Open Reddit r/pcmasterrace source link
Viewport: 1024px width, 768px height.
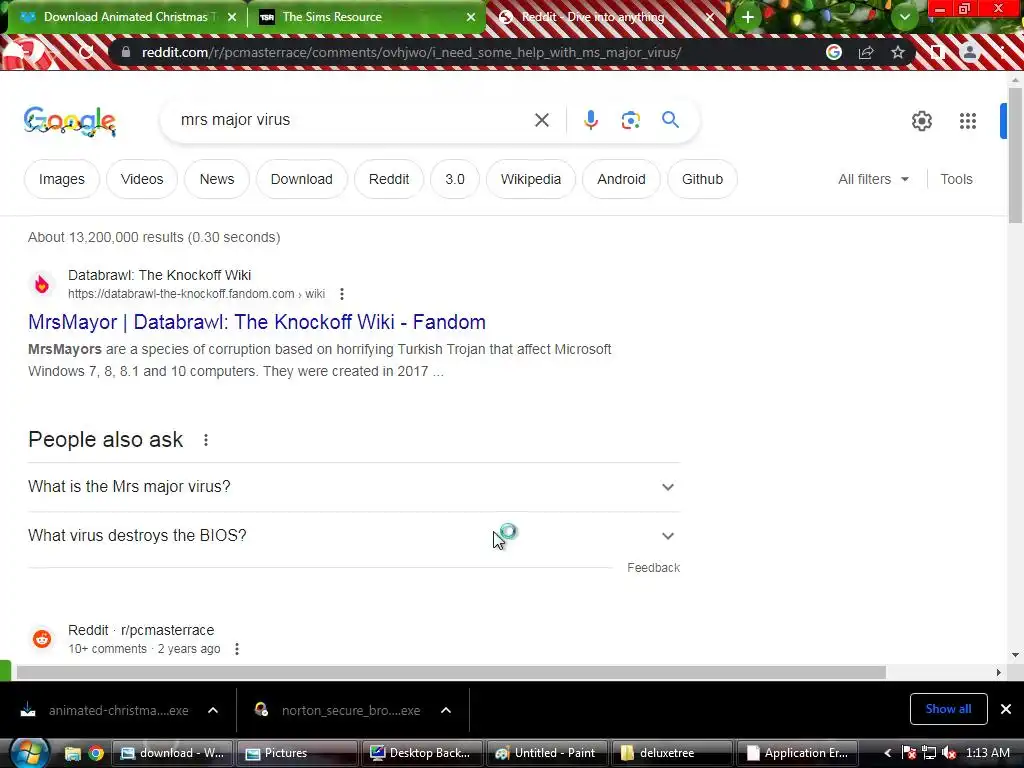[x=141, y=630]
